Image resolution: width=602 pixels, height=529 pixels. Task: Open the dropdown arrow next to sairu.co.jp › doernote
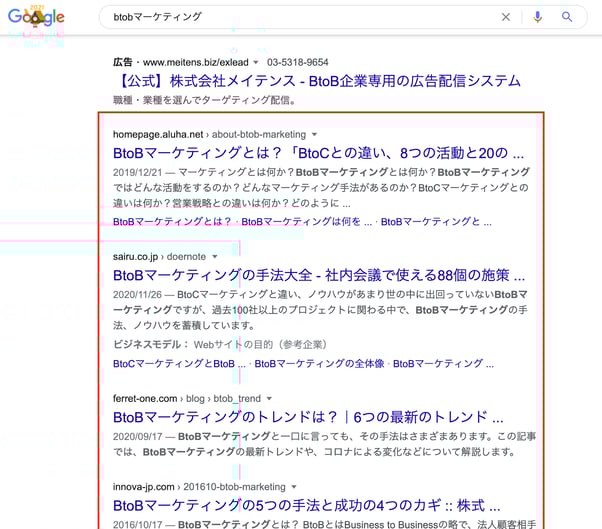coord(215,256)
